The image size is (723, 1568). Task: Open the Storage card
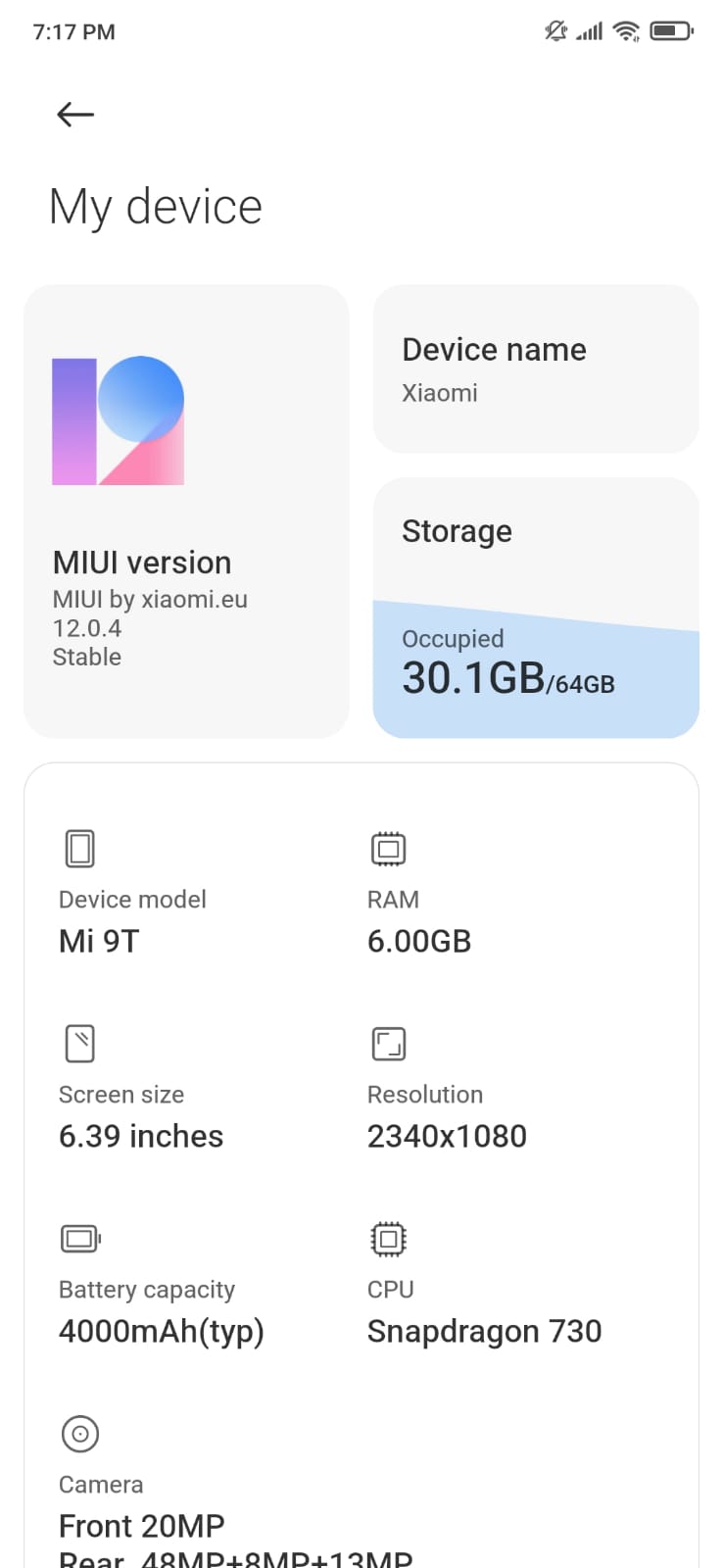(x=536, y=608)
